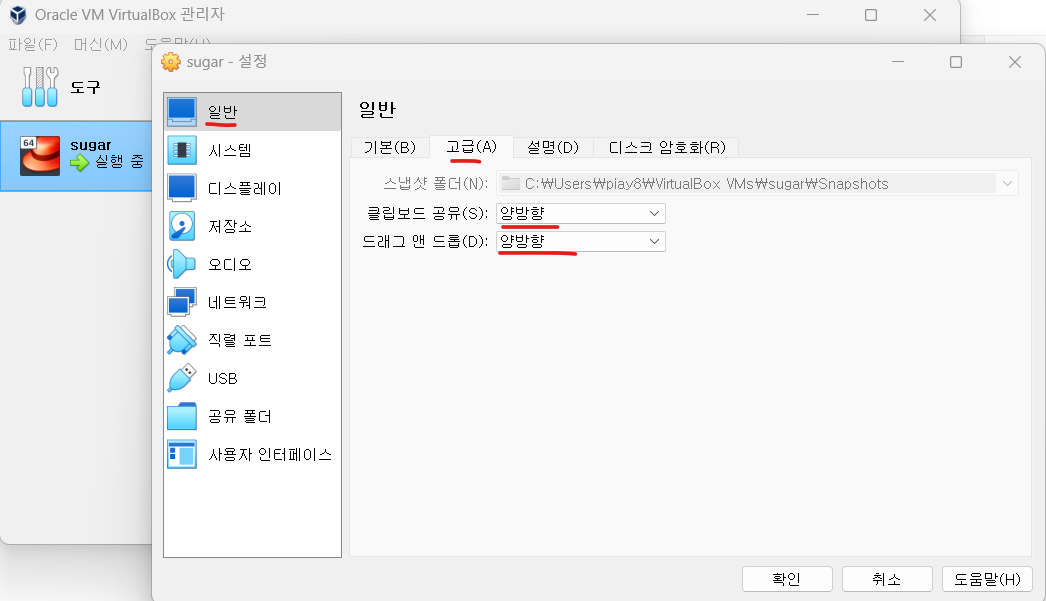The image size is (1046, 601).
Task: Open the 오디오 speaker icon
Action: click(x=181, y=264)
